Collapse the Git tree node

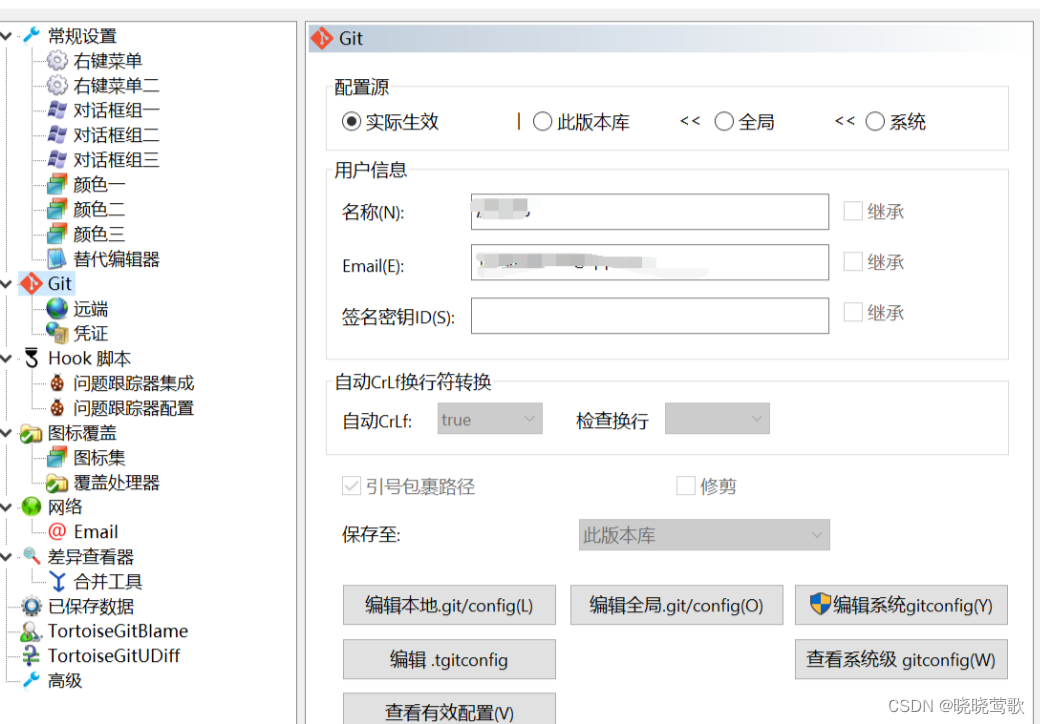pyautogui.click(x=6, y=284)
